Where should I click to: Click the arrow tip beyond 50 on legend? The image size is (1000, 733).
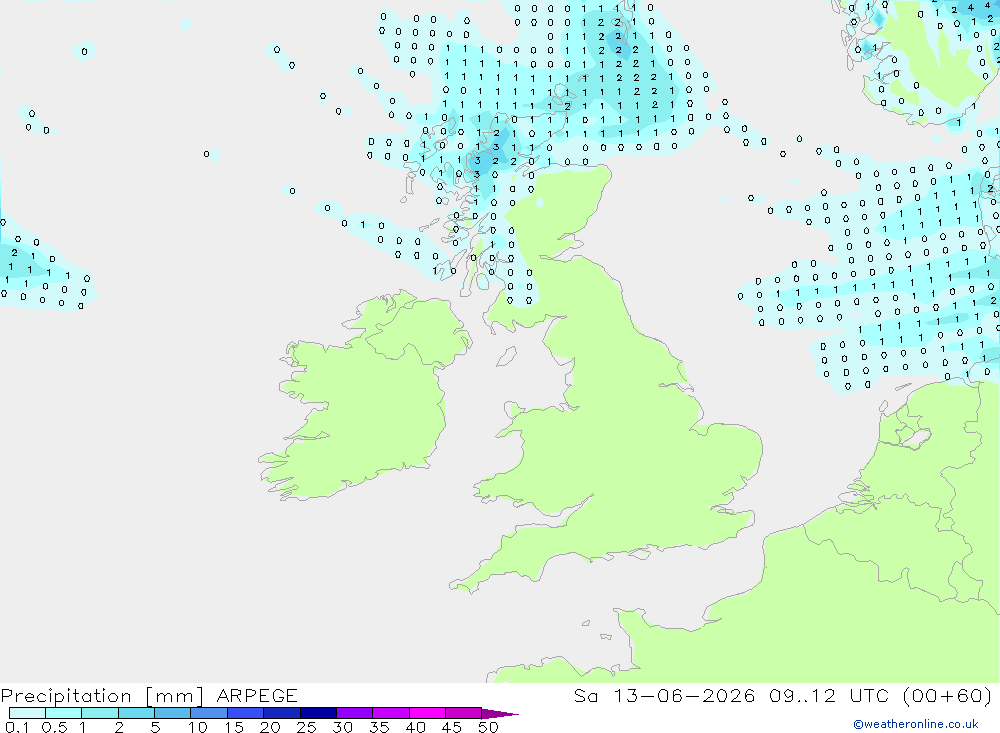[501, 714]
